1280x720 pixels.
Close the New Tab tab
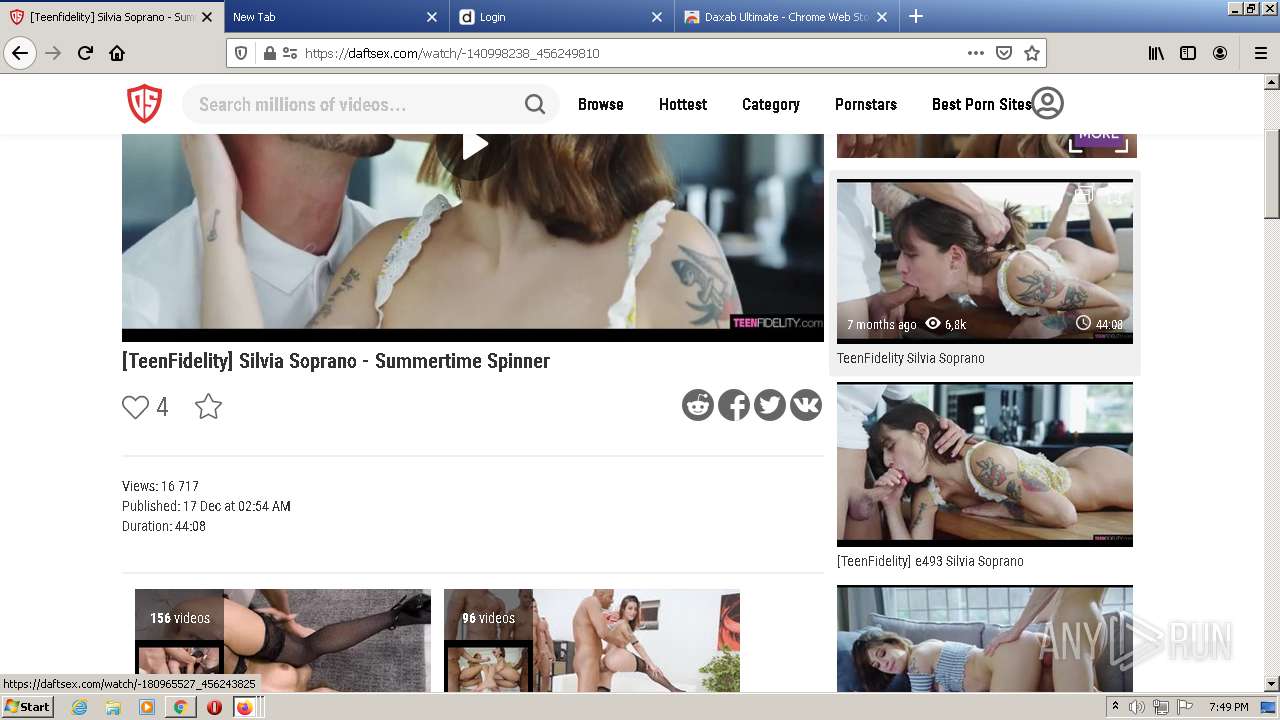click(x=432, y=17)
